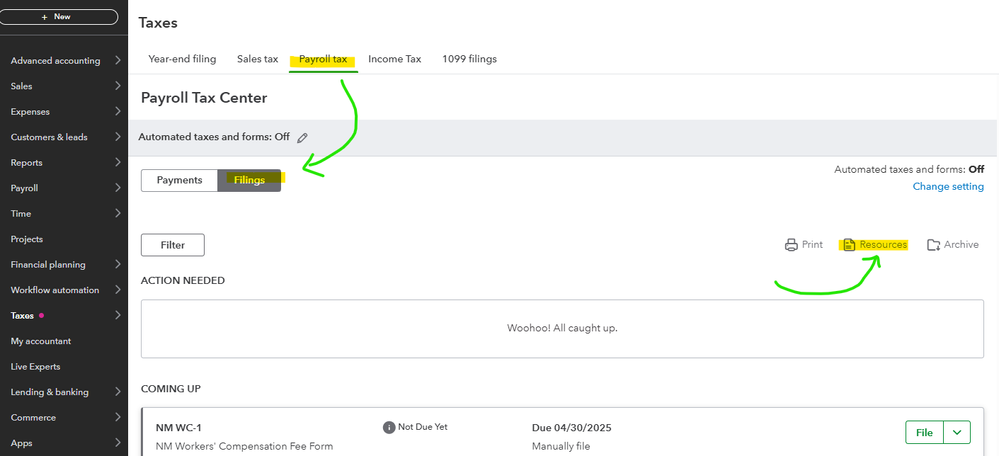This screenshot has height=456, width=999.
Task: Click File for NM WC-1
Action: (924, 432)
